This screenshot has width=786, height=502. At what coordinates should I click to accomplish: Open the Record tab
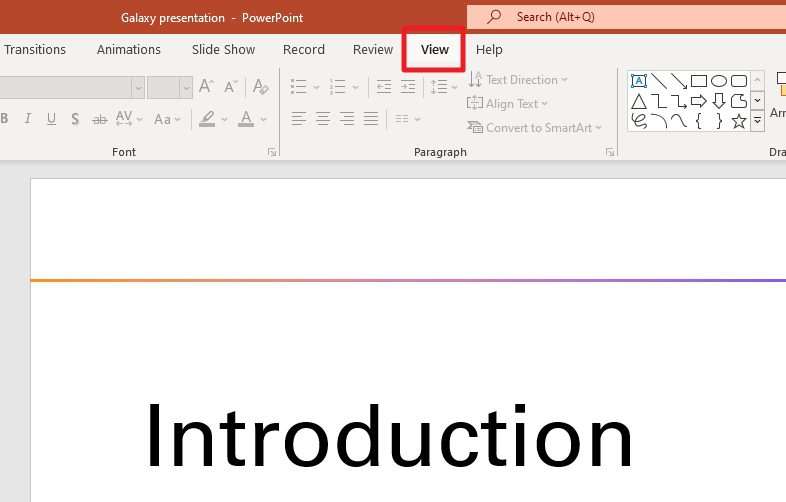click(x=304, y=50)
